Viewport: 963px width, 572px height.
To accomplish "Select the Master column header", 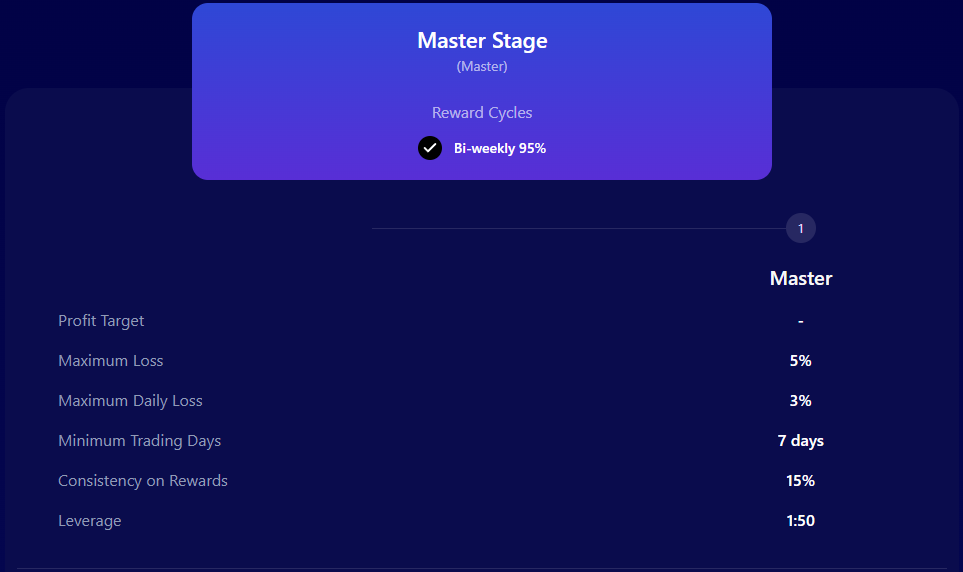I will pos(801,278).
